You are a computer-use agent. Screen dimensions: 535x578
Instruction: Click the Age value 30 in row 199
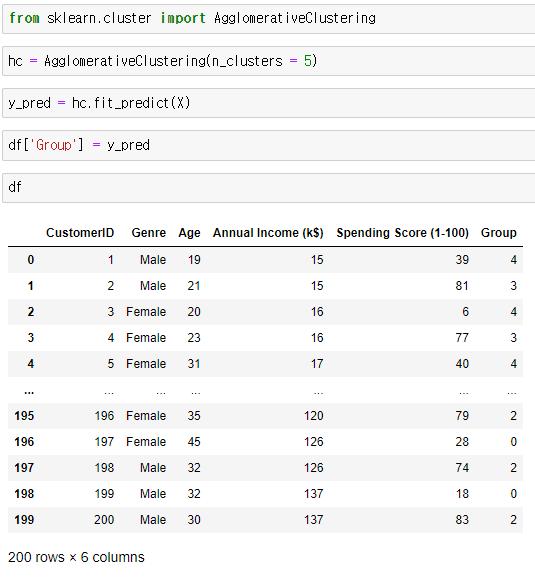(194, 520)
